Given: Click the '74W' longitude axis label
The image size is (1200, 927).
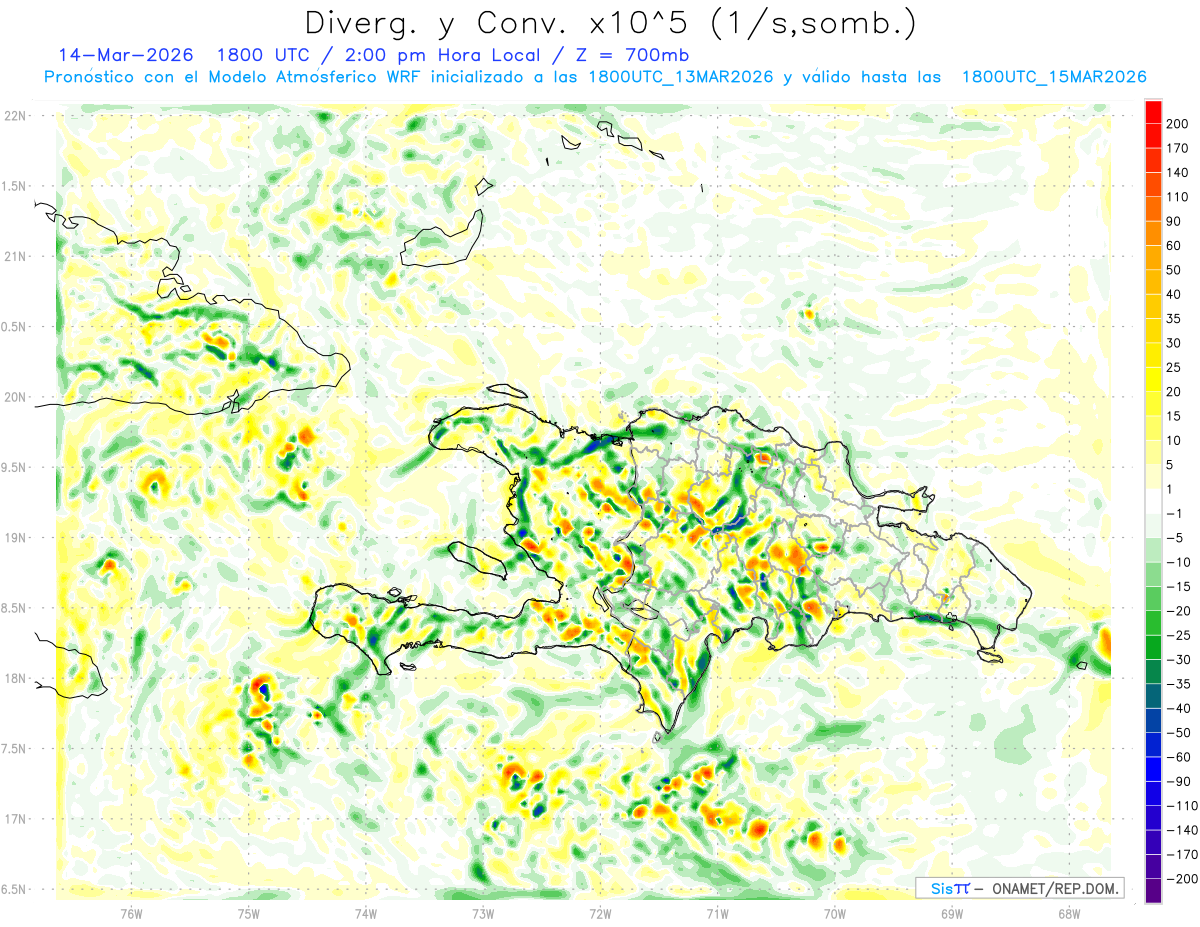Looking at the screenshot, I should (366, 913).
